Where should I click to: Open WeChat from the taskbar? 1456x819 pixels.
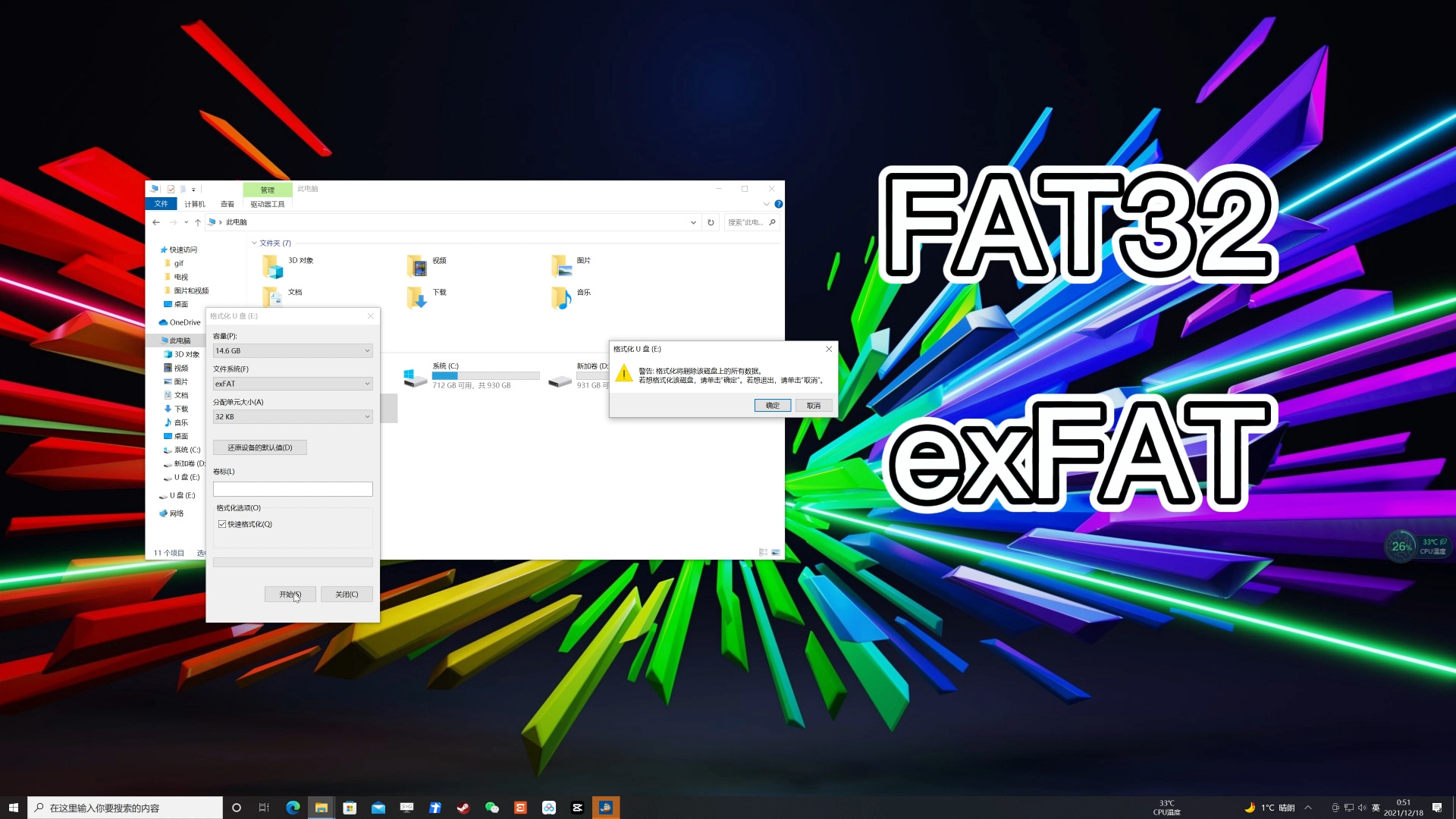pyautogui.click(x=491, y=808)
